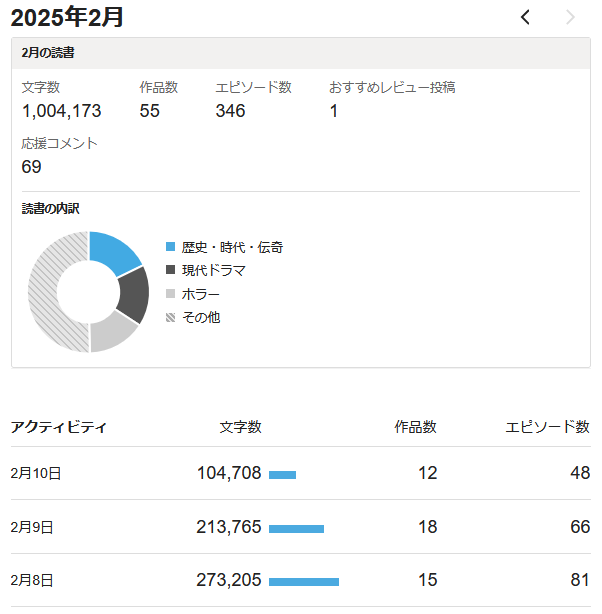Click the 2月10日 activity row
This screenshot has height=614, width=602.
pos(36,473)
